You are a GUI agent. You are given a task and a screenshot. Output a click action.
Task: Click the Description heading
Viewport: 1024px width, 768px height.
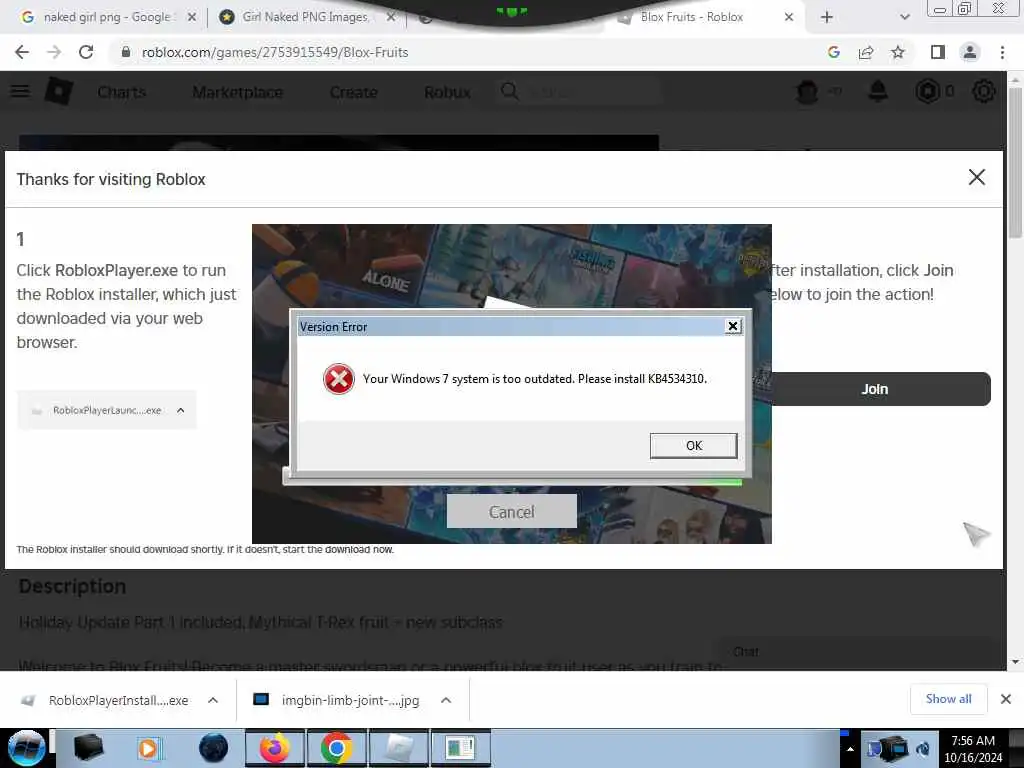coord(72,586)
